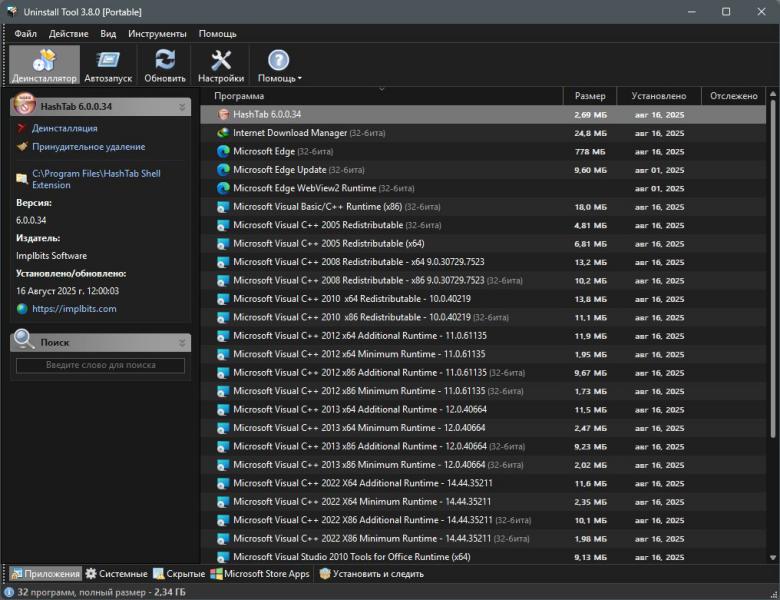Switch to Microsoft Store Apps tab
Screen dimensions: 780x600
point(260,574)
